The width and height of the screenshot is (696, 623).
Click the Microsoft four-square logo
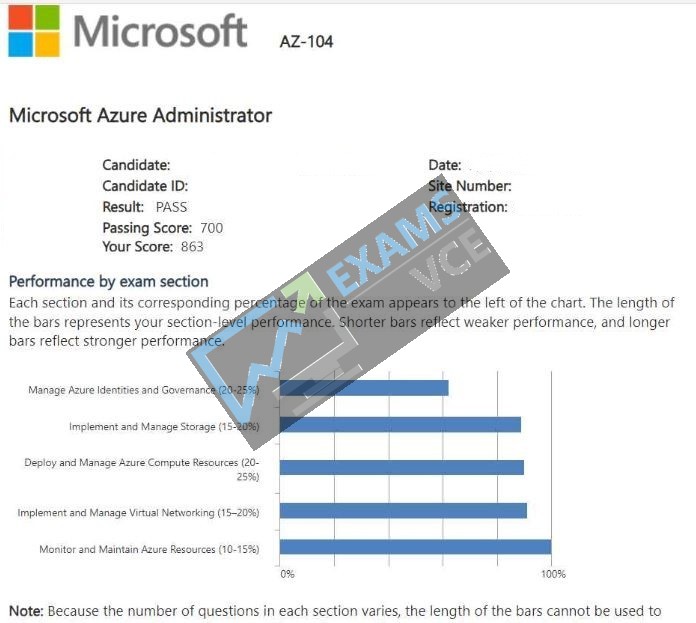click(34, 31)
